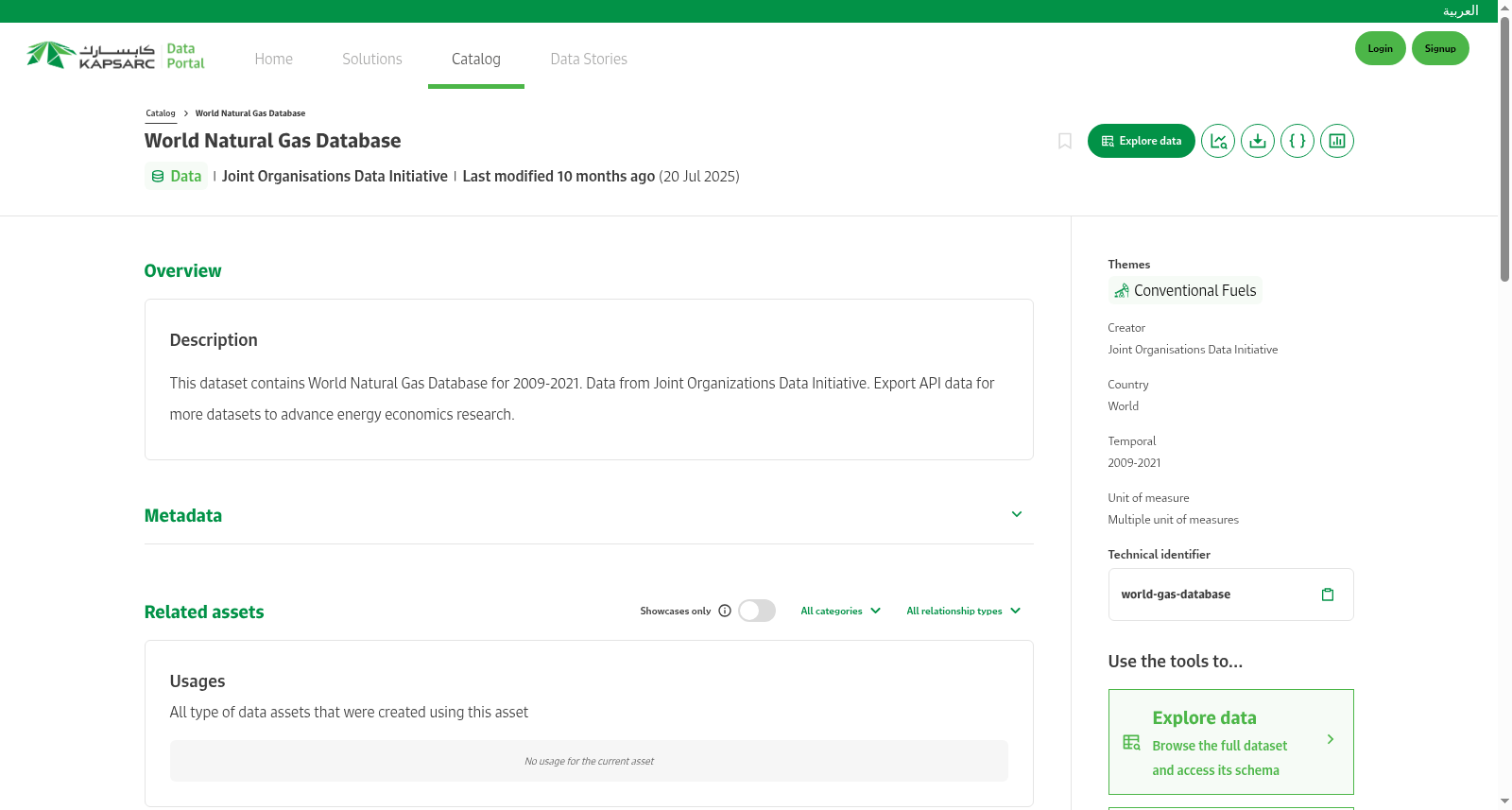Screen dimensions: 1512x810
Task: Click the Catalog breadcrumb link
Action: pos(161,113)
